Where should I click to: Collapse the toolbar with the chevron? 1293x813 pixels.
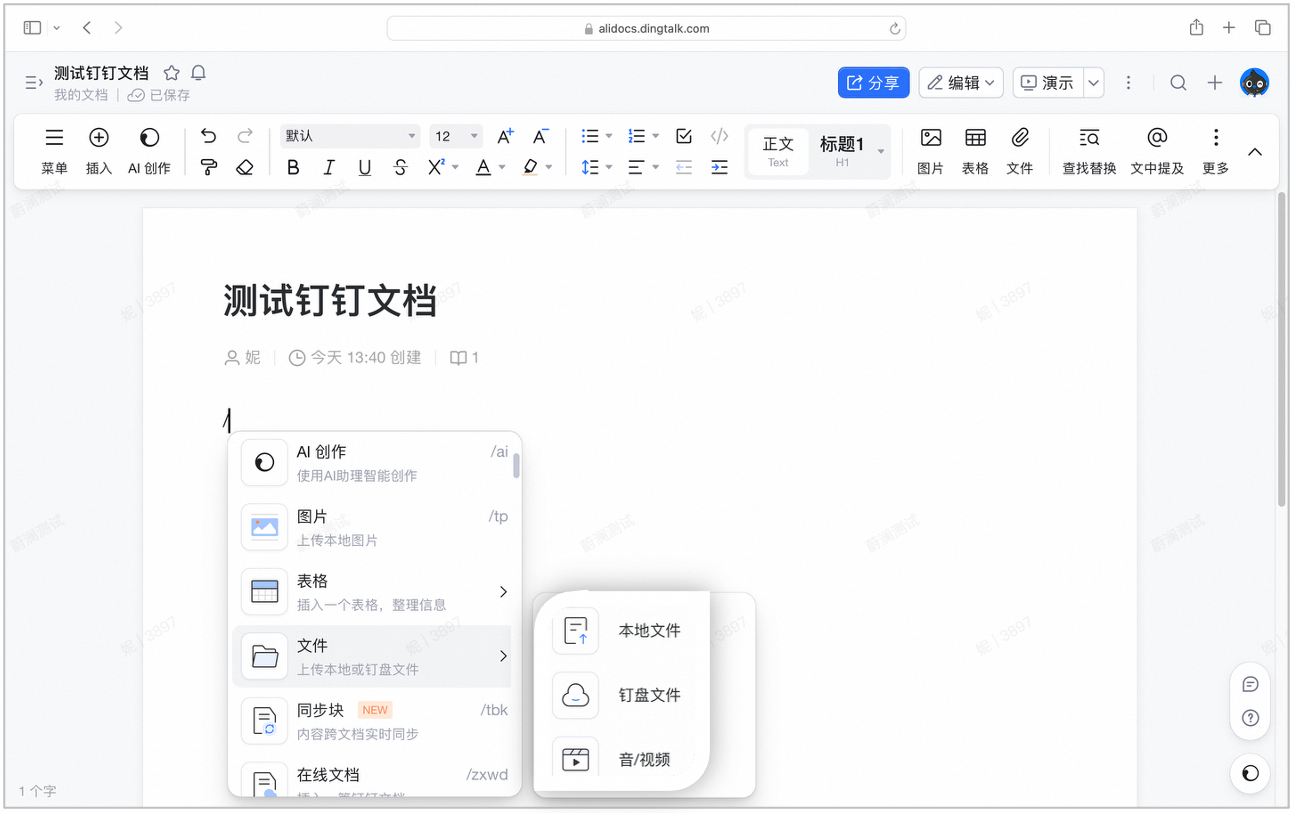pos(1255,152)
